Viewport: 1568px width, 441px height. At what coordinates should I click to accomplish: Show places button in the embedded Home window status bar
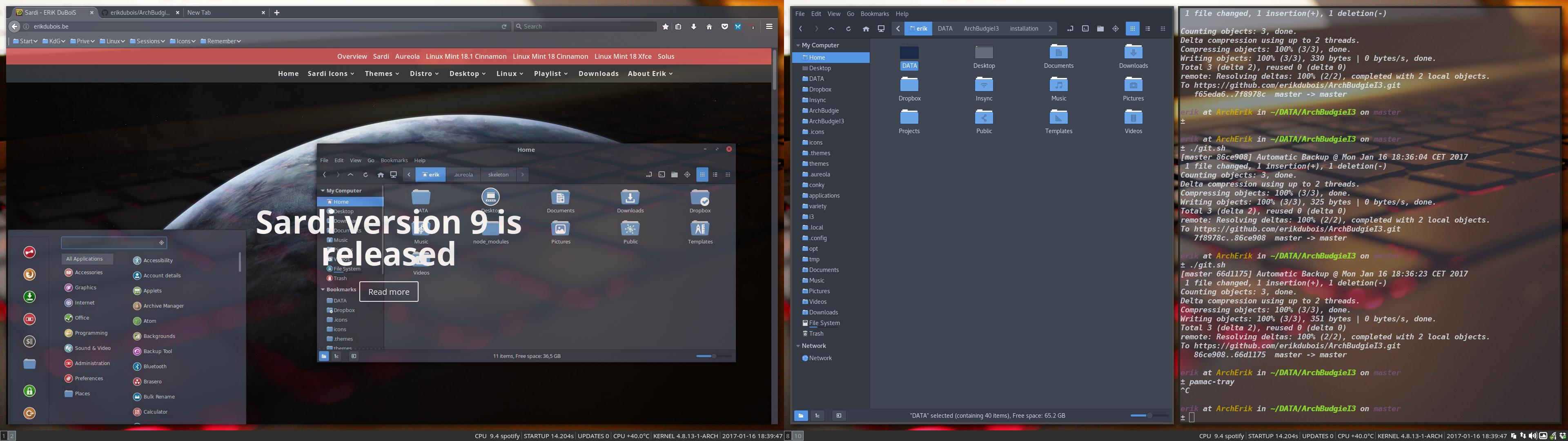click(x=324, y=356)
